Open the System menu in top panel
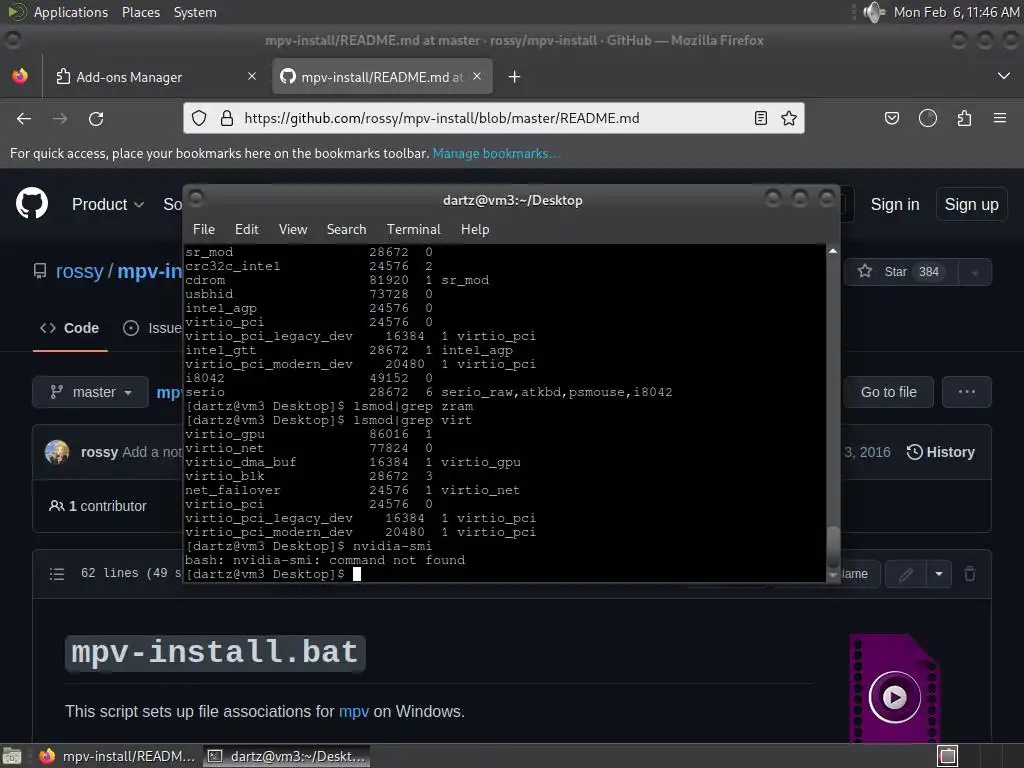Screen dimensions: 1024x768 click(195, 12)
